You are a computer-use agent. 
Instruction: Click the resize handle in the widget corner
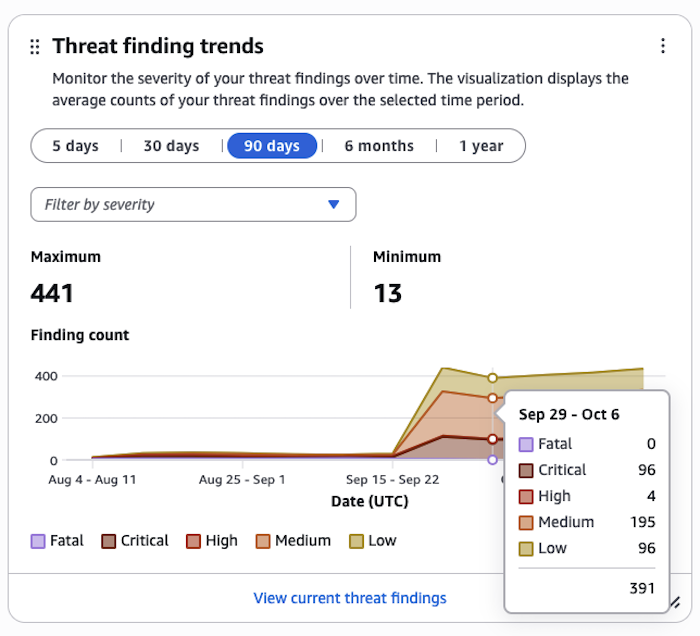click(675, 602)
